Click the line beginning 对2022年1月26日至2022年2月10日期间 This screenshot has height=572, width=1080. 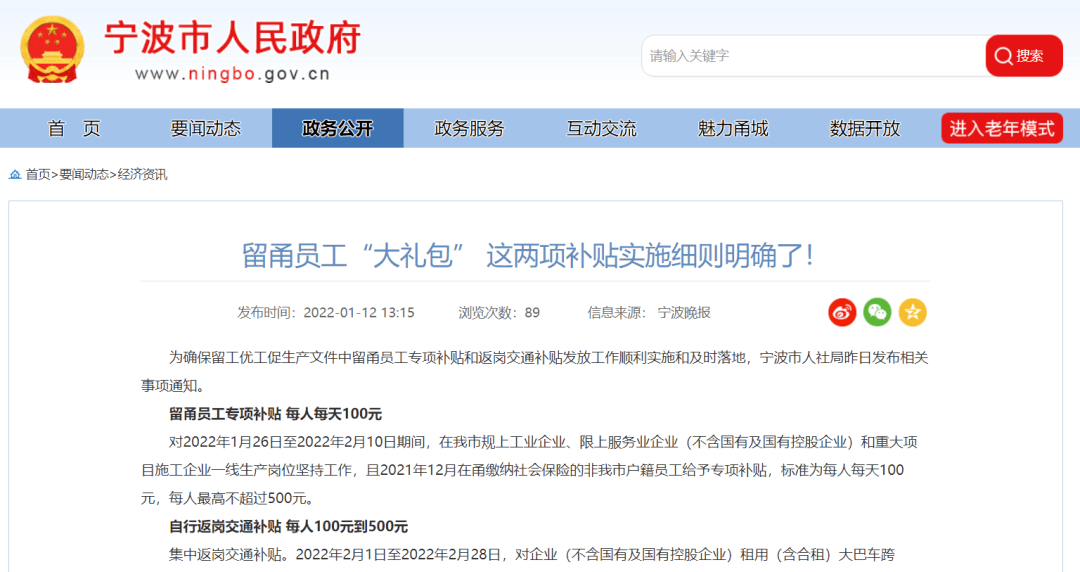pyautogui.click(x=543, y=442)
